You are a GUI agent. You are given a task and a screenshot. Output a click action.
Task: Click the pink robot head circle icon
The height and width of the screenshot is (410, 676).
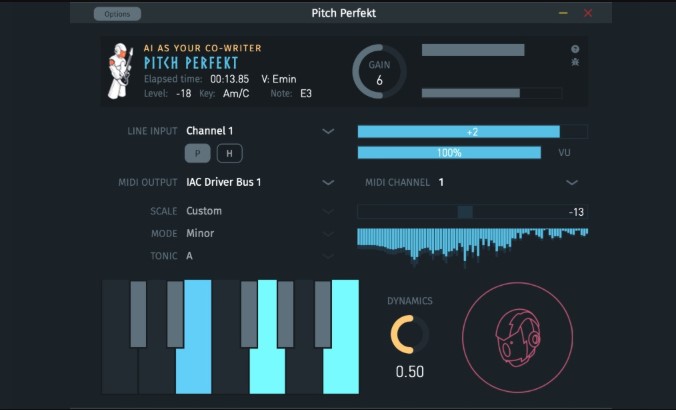(517, 337)
